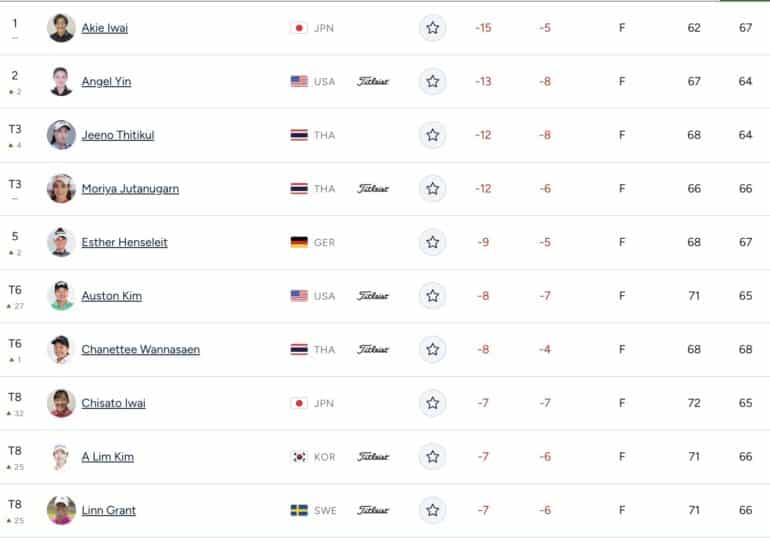Image resolution: width=770 pixels, height=538 pixels.
Task: Open the Angel Yin player link
Action: (x=106, y=81)
